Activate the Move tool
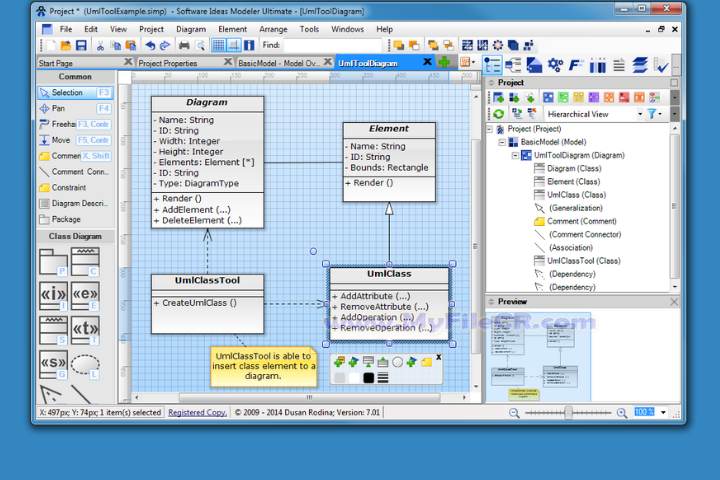 [x=75, y=140]
